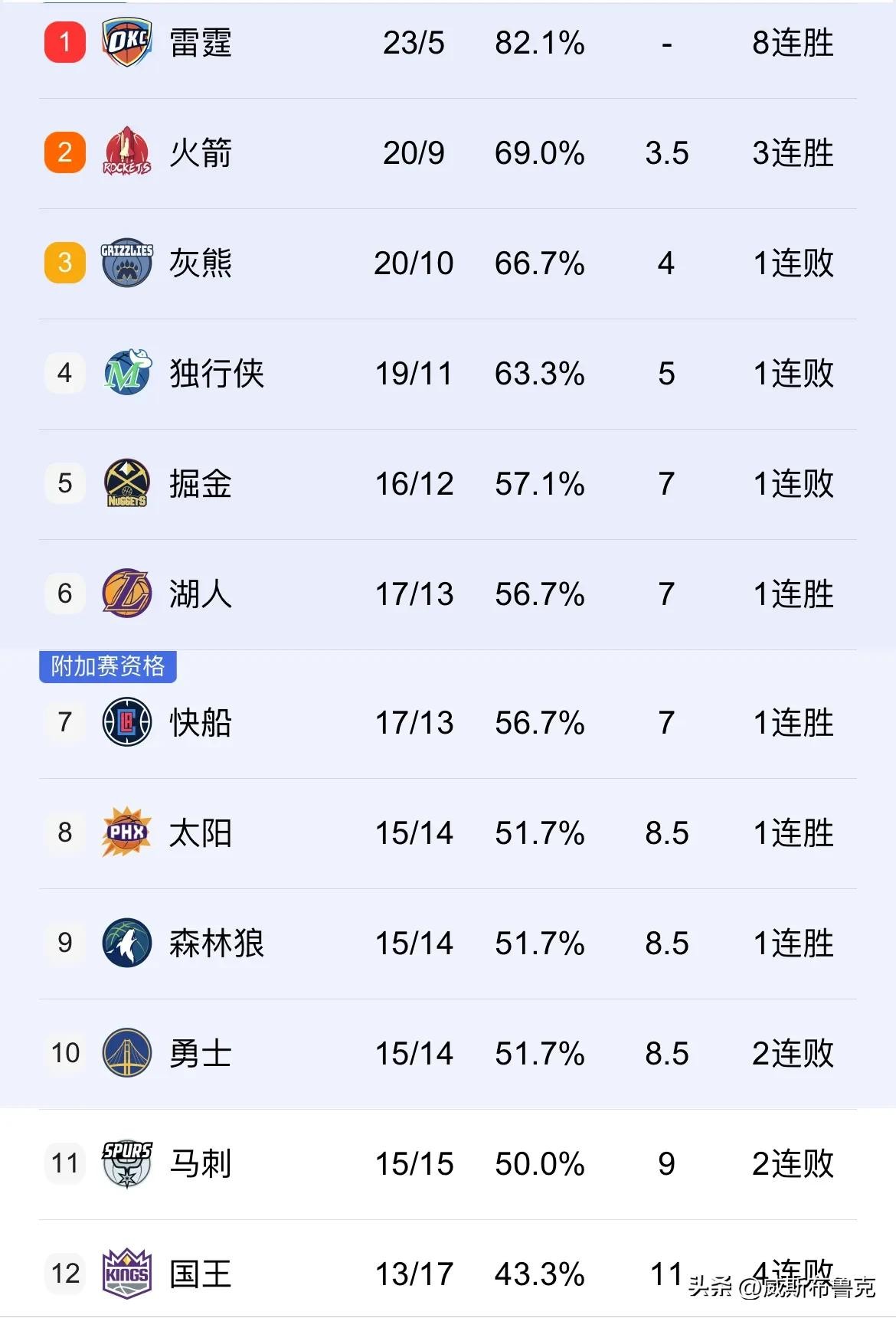Click the red rank 1 badge

(x=65, y=43)
